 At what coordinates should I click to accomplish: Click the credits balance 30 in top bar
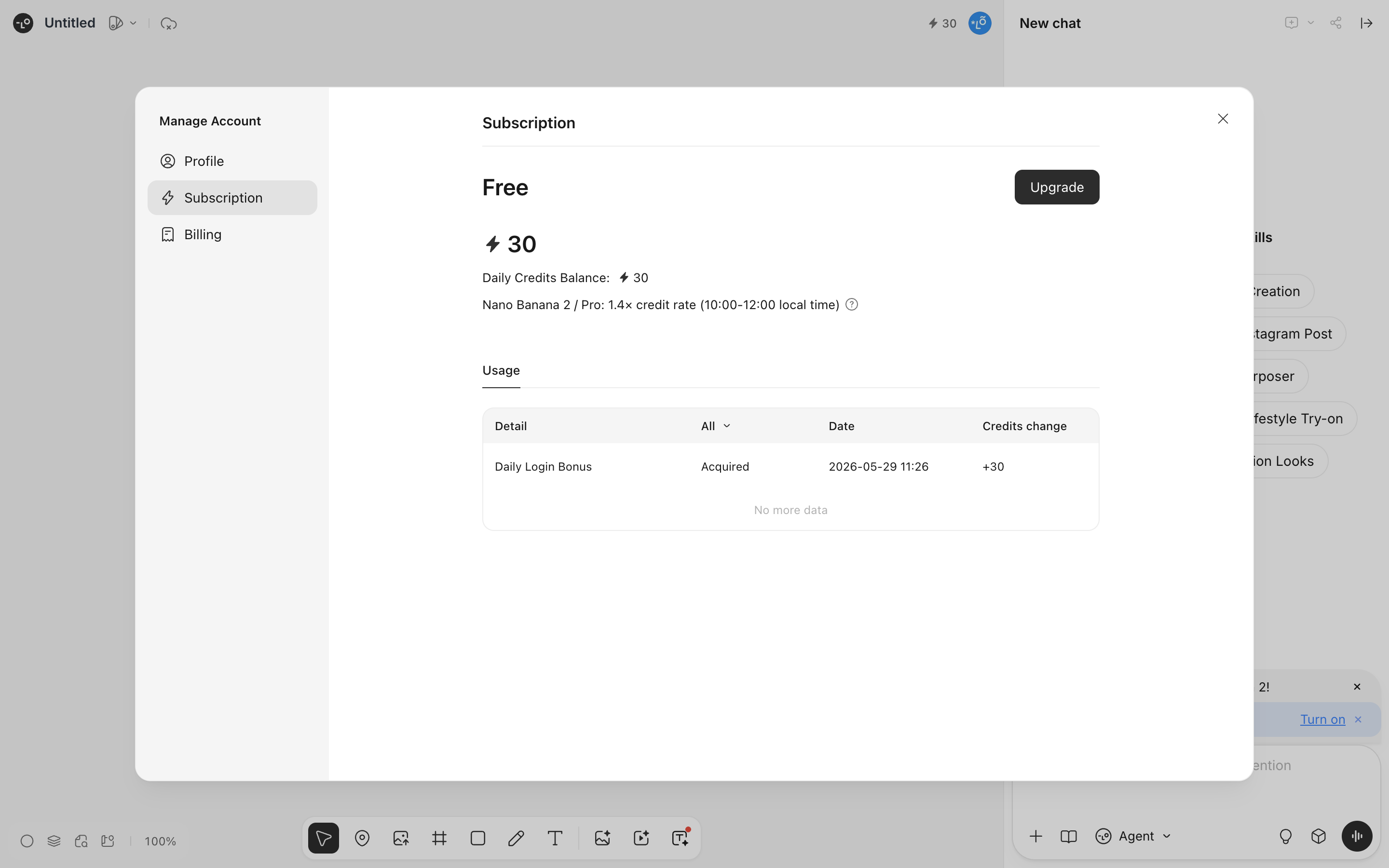[x=942, y=24]
